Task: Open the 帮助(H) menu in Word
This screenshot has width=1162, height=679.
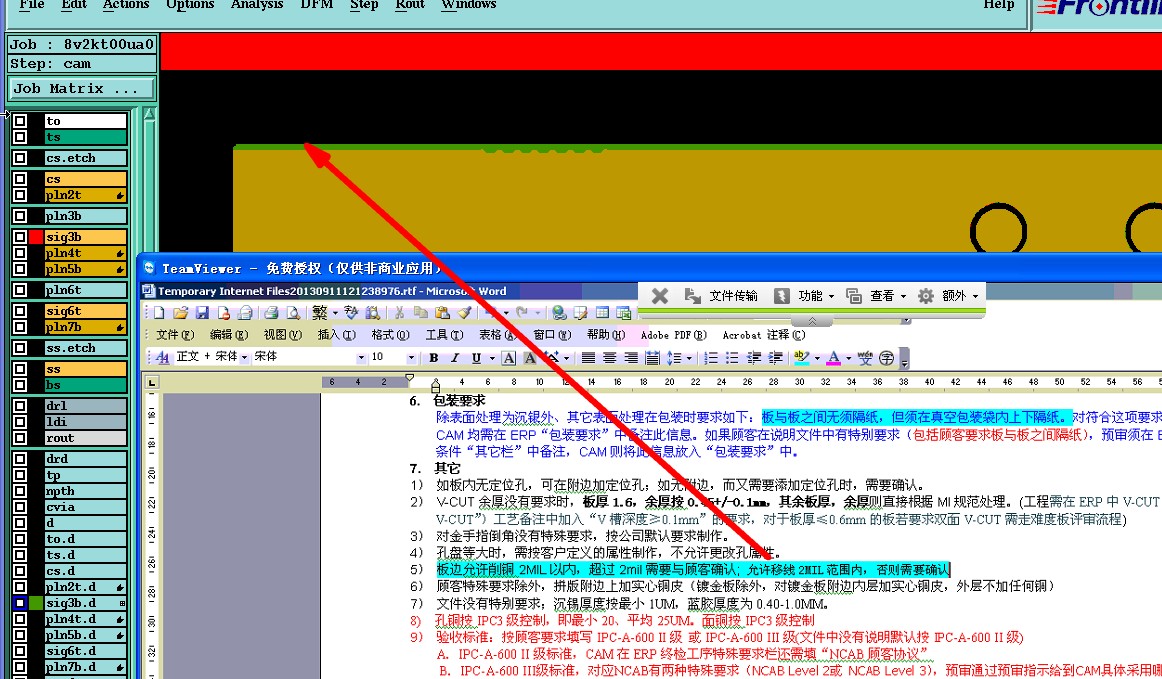Action: (605, 335)
